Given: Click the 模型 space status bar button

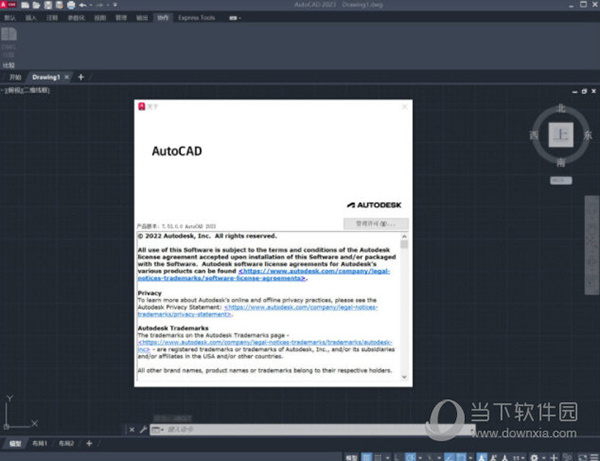Looking at the screenshot, I should point(351,457).
